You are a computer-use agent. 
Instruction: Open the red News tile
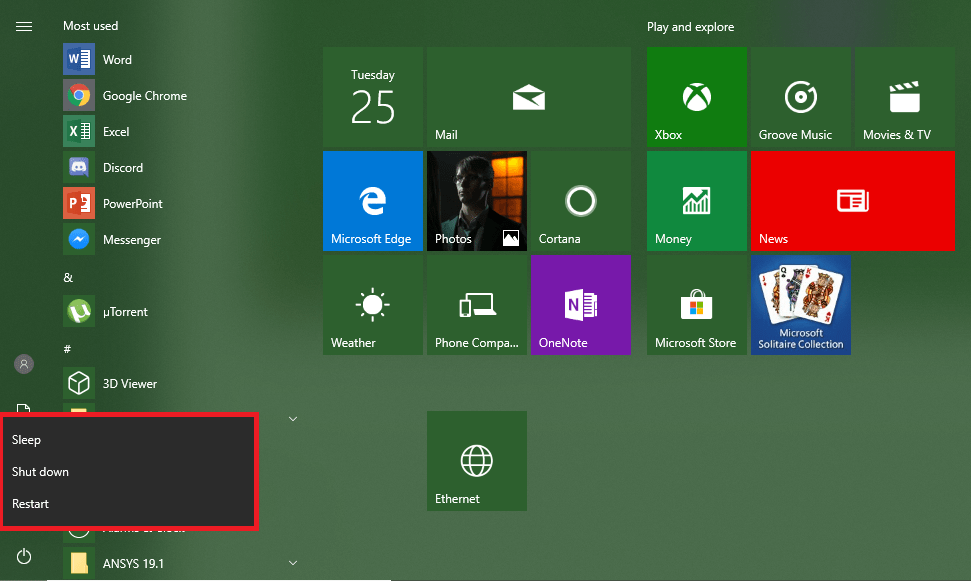853,201
